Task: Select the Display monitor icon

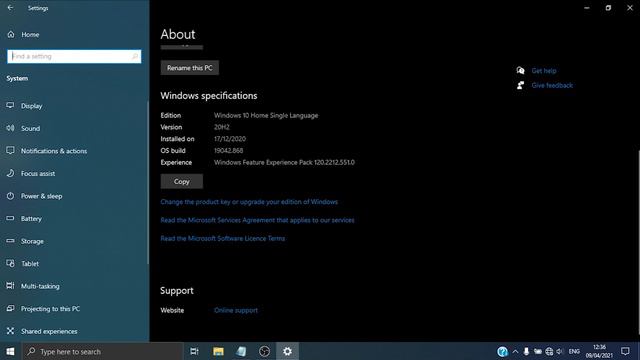Action: 10,106
